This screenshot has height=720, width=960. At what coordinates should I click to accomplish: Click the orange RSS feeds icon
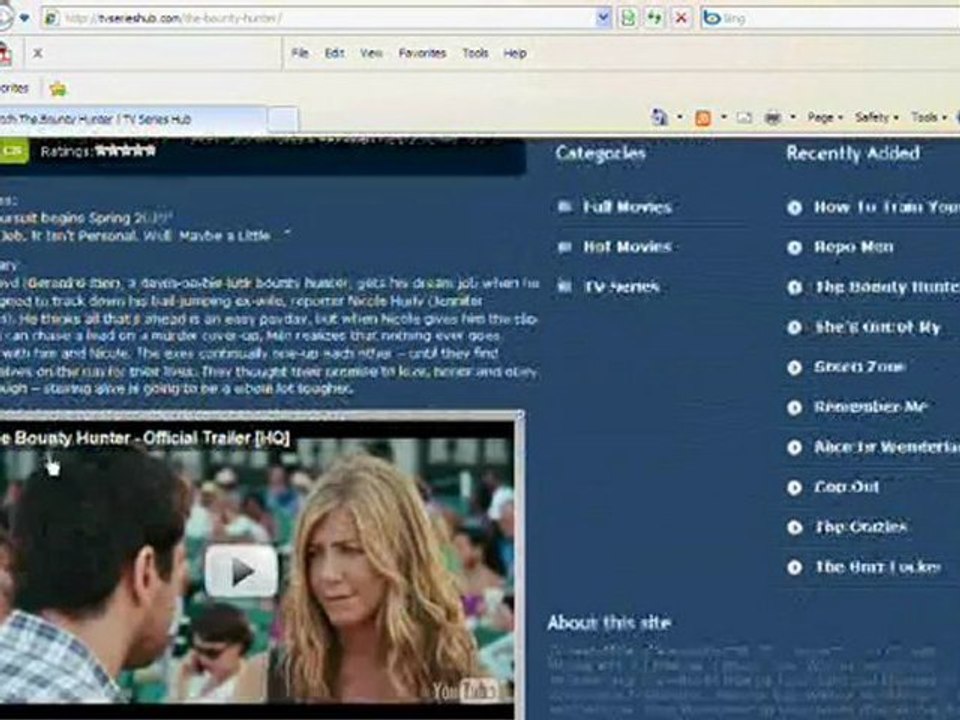coord(703,117)
